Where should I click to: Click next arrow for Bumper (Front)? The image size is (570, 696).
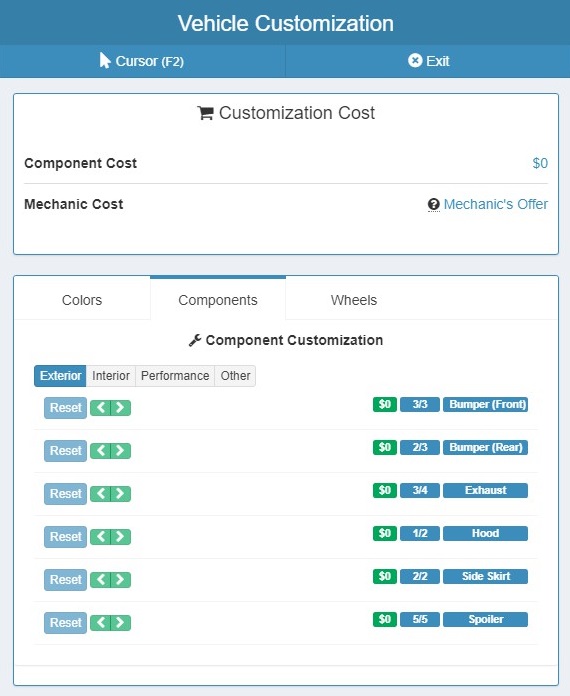(x=121, y=407)
